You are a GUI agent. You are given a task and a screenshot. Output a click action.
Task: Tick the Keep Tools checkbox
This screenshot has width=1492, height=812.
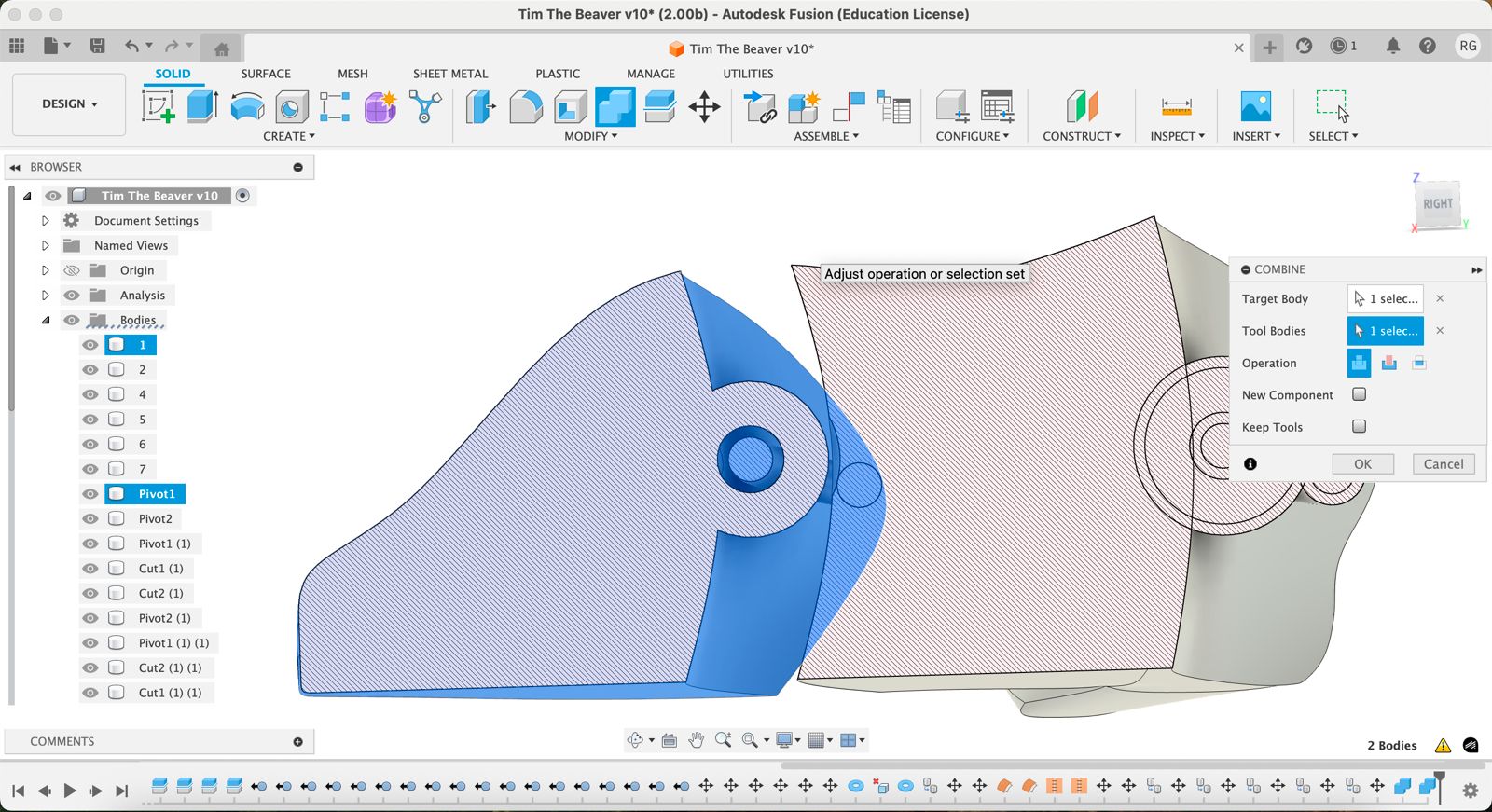click(x=1359, y=426)
